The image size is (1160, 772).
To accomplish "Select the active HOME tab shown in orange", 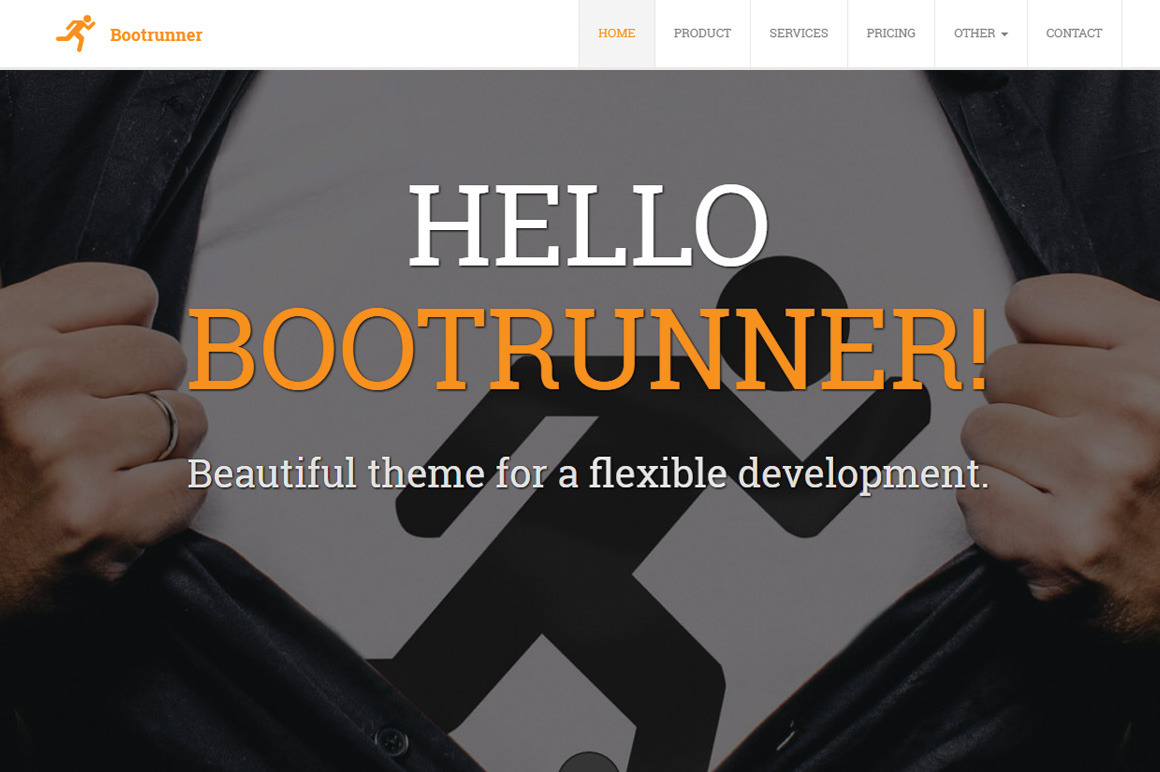I will coord(616,33).
